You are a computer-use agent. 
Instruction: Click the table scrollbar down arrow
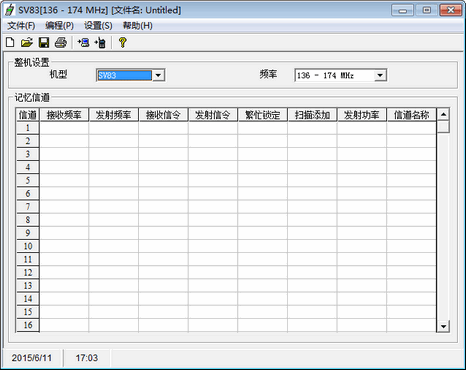[443, 326]
